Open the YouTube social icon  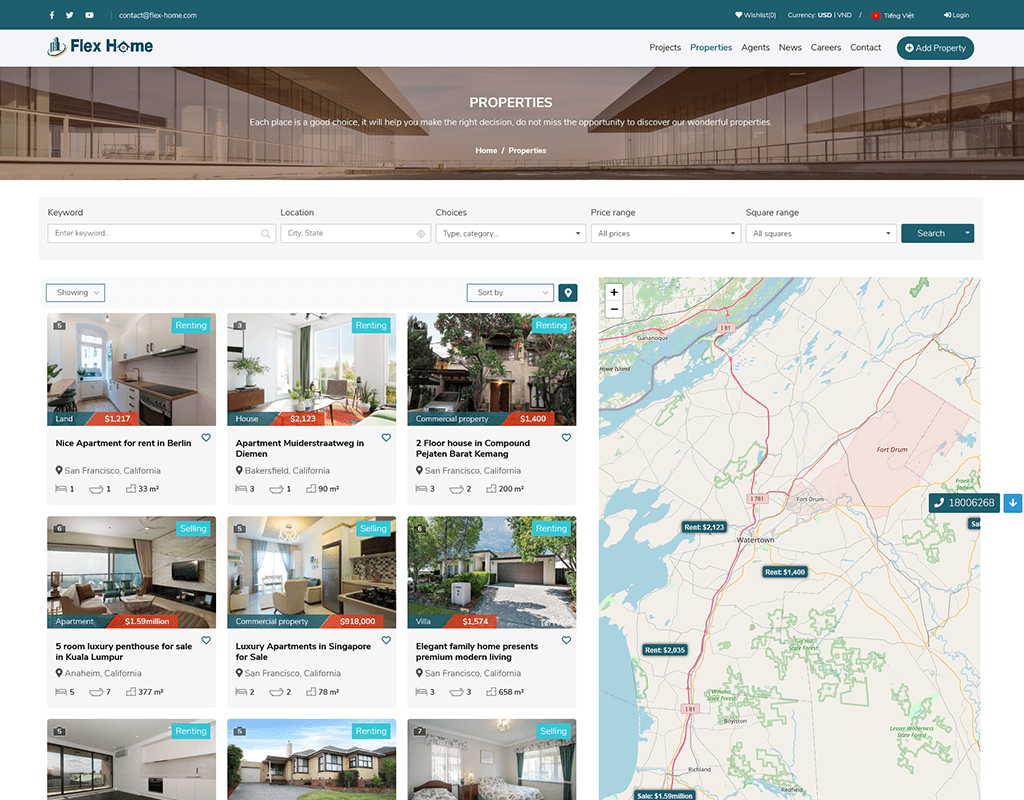(x=89, y=15)
